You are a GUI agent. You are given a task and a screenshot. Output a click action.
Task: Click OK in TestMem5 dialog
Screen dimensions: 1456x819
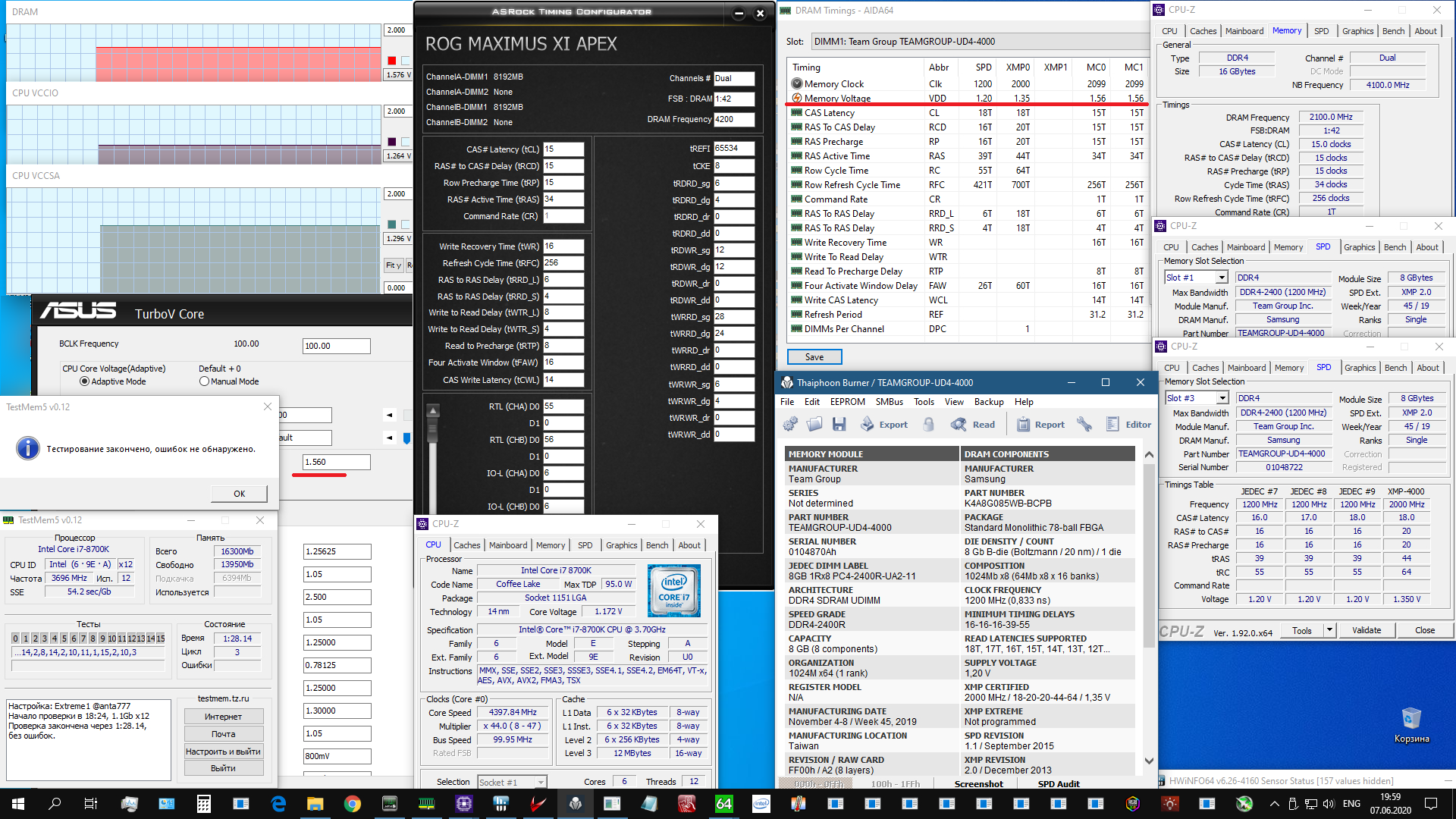[x=239, y=494]
